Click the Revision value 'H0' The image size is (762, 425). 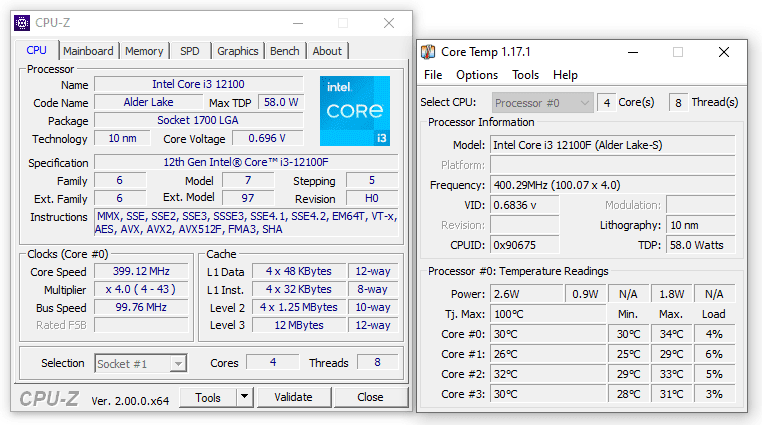(372, 198)
